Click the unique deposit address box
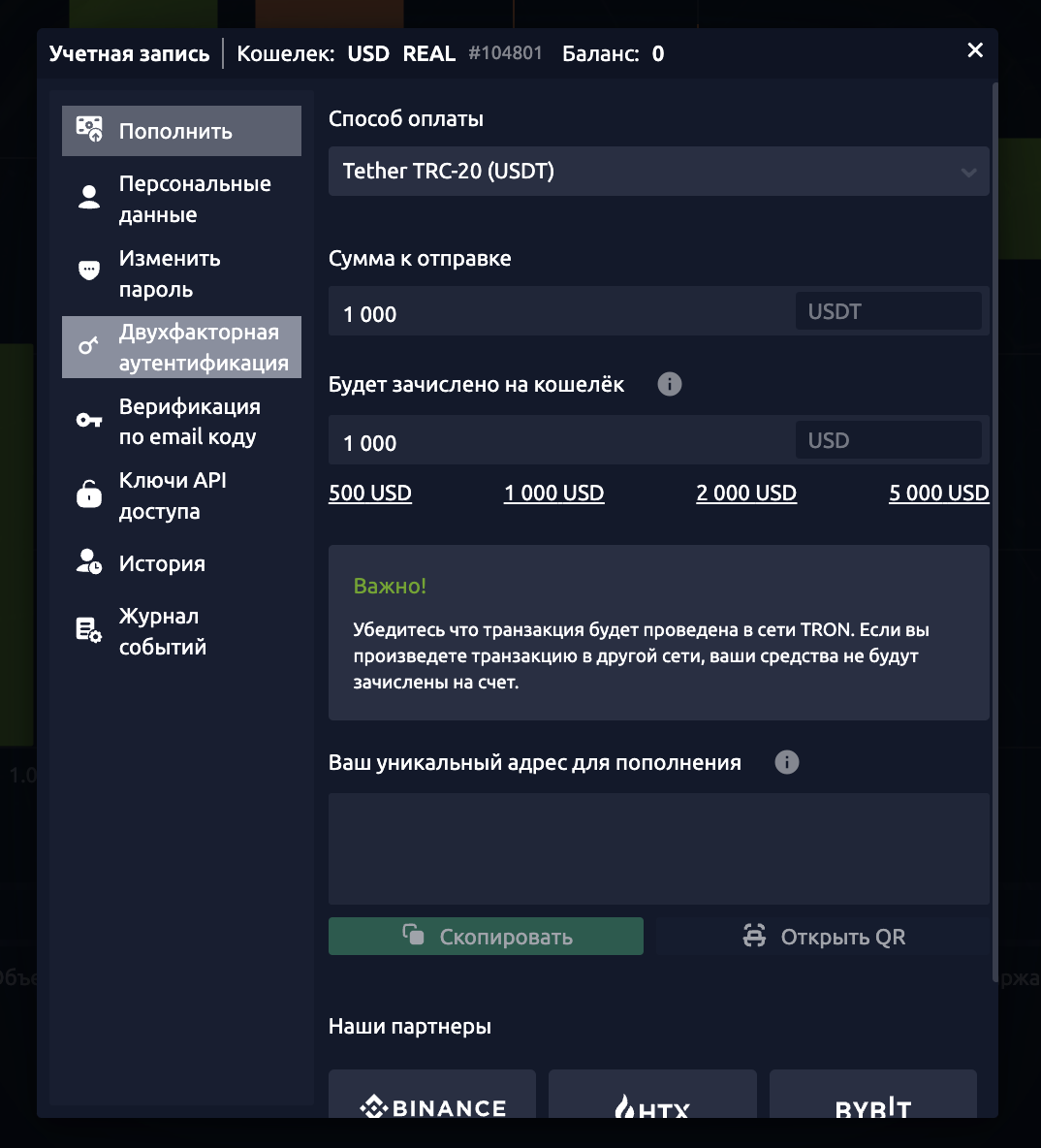Screen dimensions: 1041x1148 click(658, 848)
